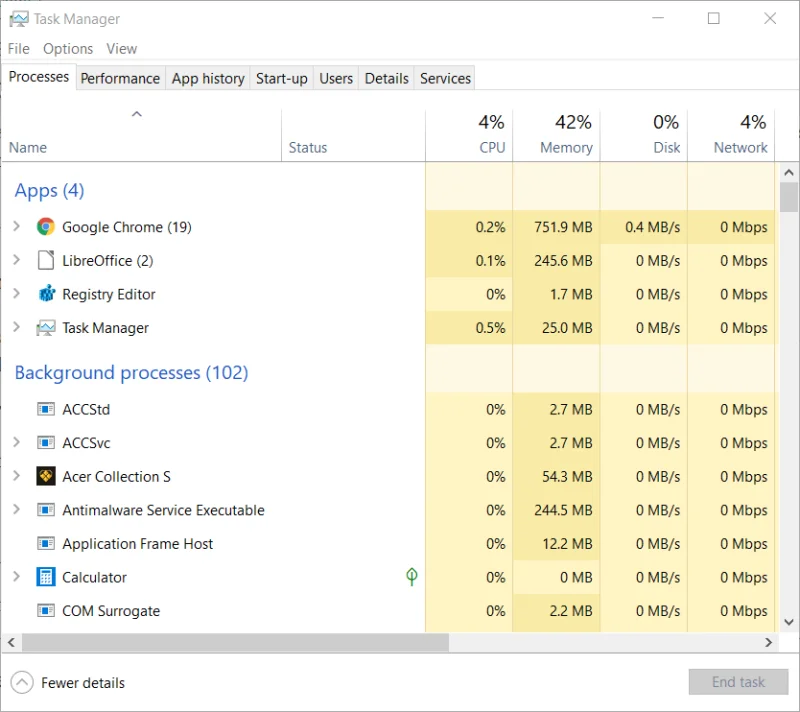800x712 pixels.
Task: Click the Fewer details link
Action: (83, 683)
